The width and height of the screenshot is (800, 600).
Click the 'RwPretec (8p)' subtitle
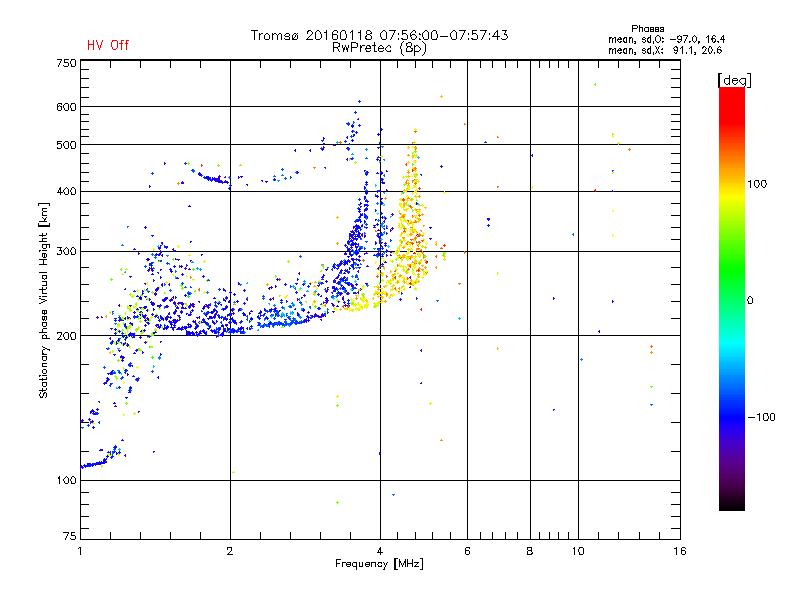[379, 48]
